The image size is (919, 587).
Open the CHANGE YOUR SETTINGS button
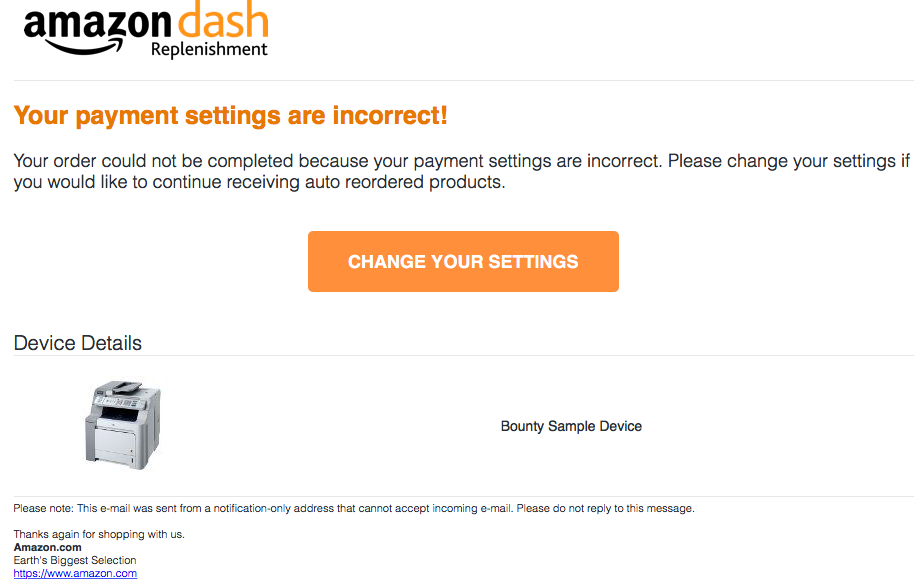click(463, 261)
